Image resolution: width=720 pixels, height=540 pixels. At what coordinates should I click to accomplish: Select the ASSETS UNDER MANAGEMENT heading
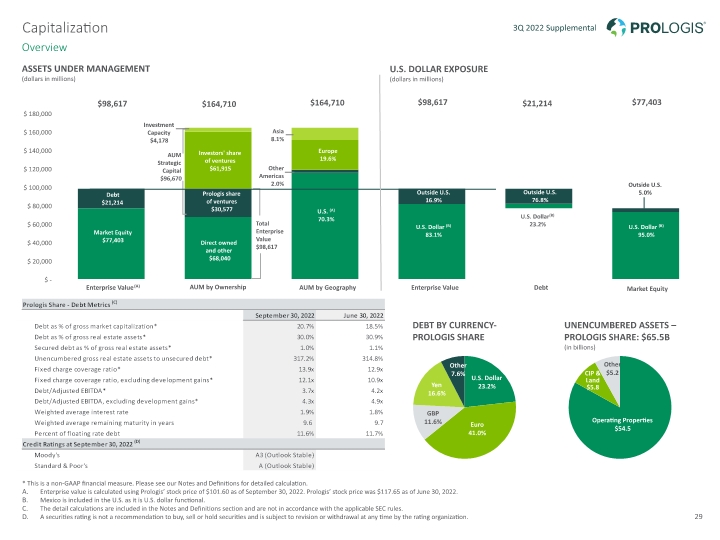(86, 69)
